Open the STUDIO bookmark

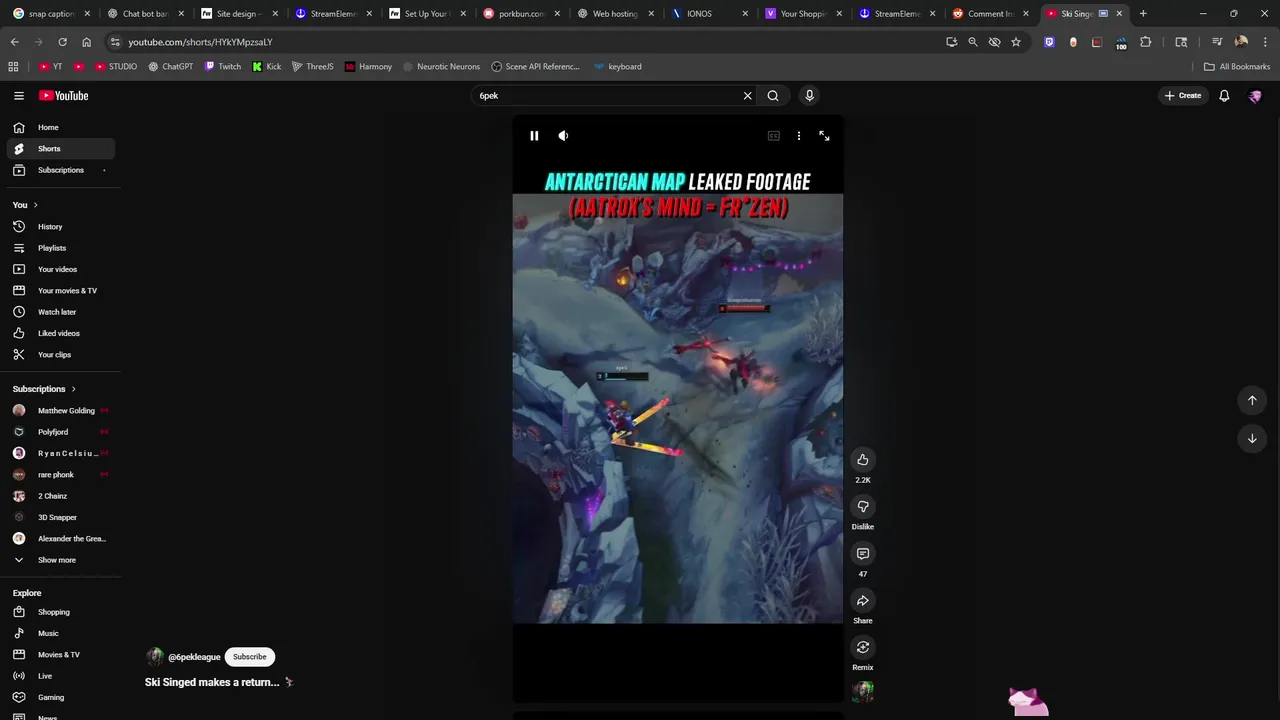point(116,67)
